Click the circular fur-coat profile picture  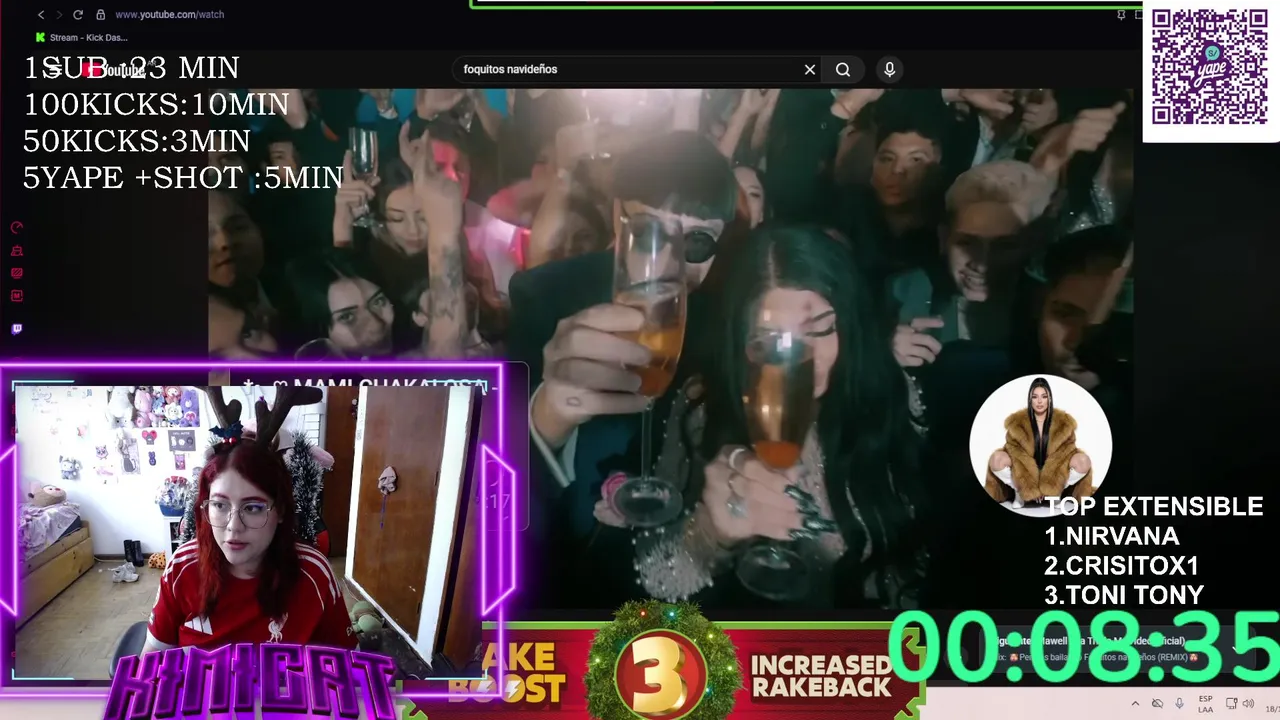(x=1040, y=445)
